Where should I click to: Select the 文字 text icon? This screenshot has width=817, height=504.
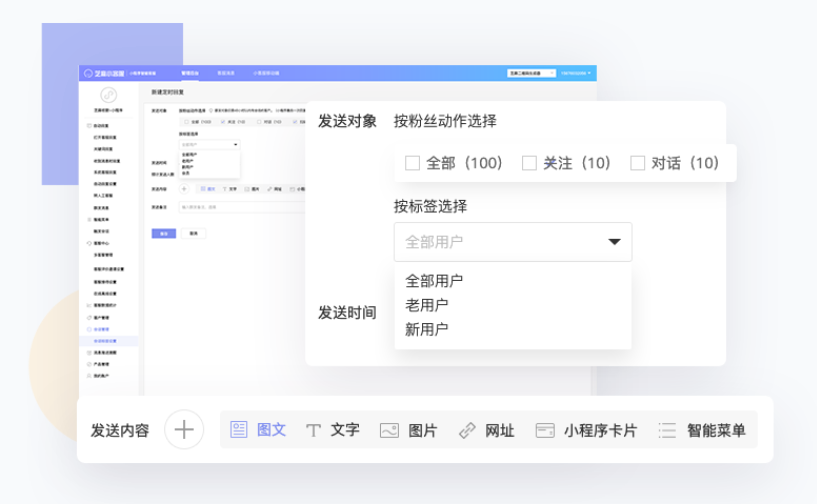tap(313, 430)
